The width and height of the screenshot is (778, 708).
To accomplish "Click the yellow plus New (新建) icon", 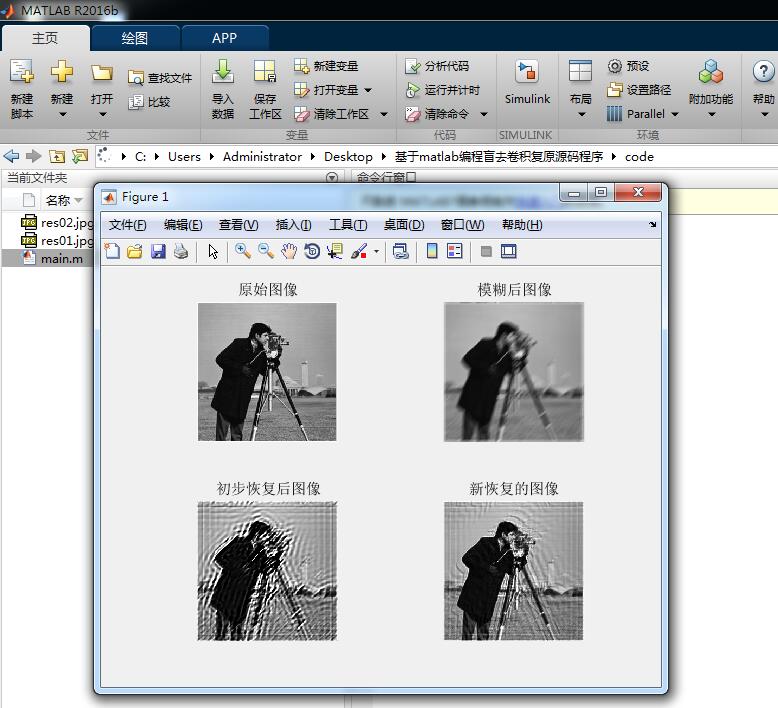I will pyautogui.click(x=62, y=71).
